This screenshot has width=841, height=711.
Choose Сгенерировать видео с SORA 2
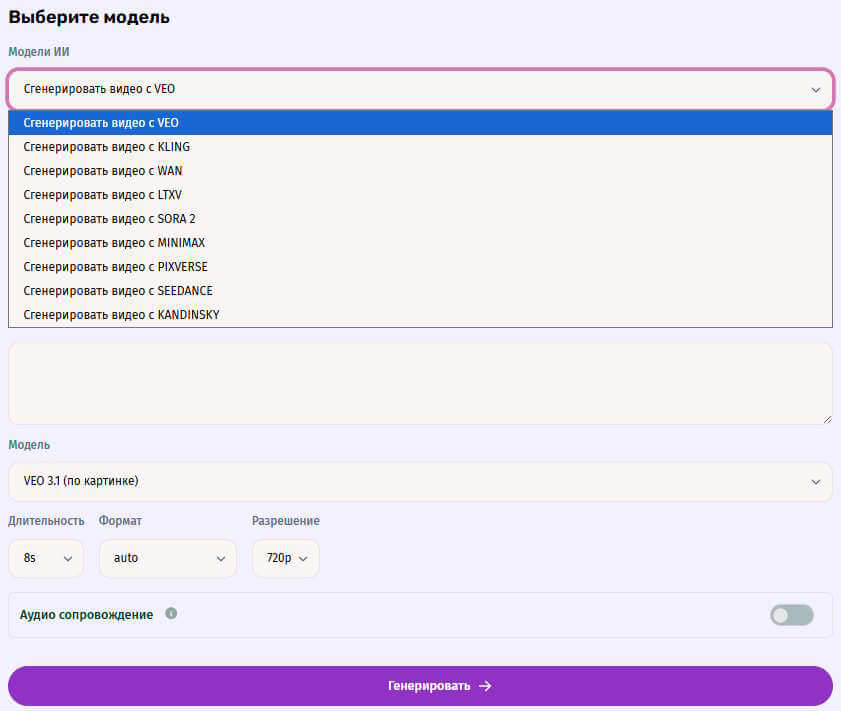(110, 219)
